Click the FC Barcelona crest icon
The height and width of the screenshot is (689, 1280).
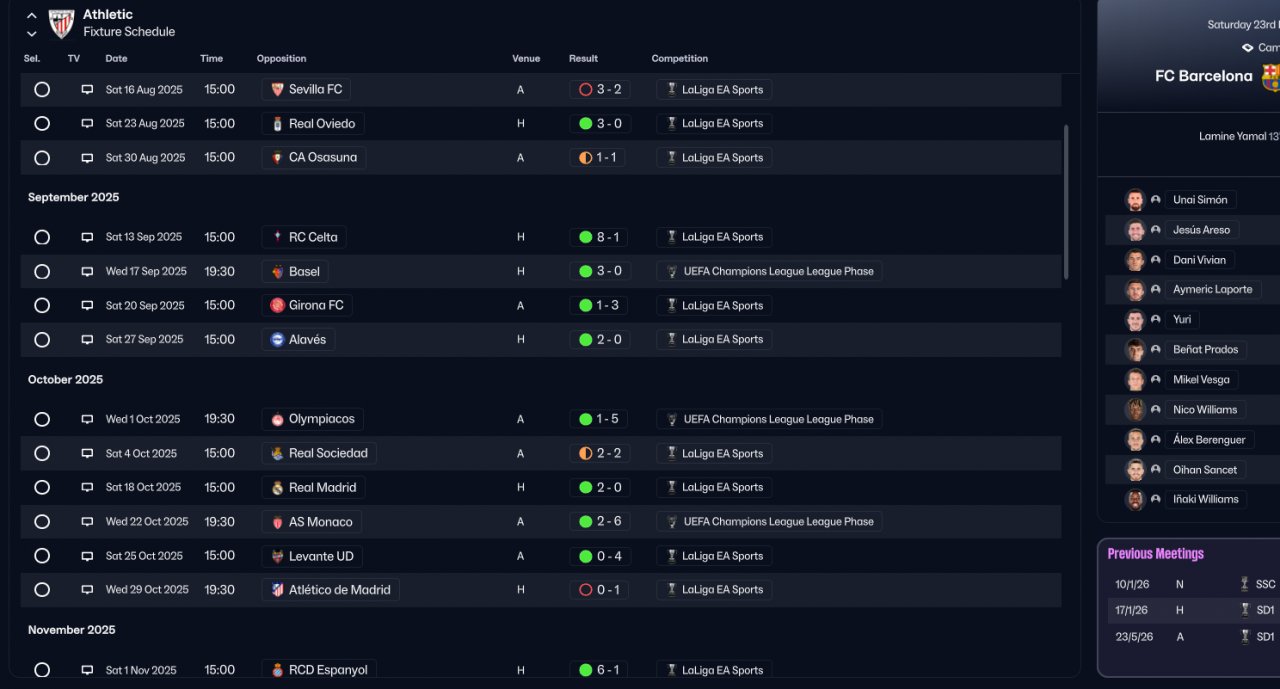pyautogui.click(x=1270, y=77)
